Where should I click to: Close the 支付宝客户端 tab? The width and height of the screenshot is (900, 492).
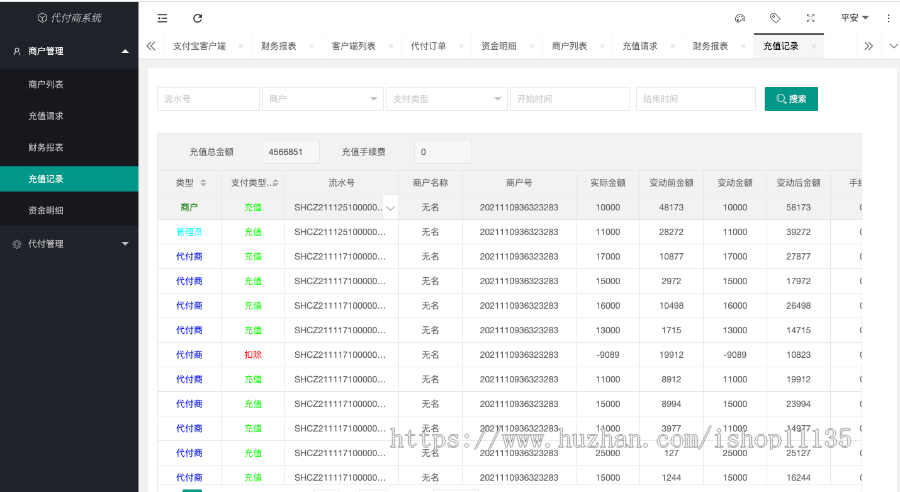pos(241,47)
